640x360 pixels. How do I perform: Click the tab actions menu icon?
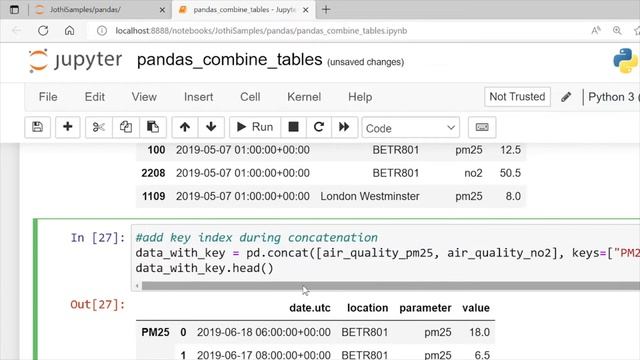(x=14, y=10)
